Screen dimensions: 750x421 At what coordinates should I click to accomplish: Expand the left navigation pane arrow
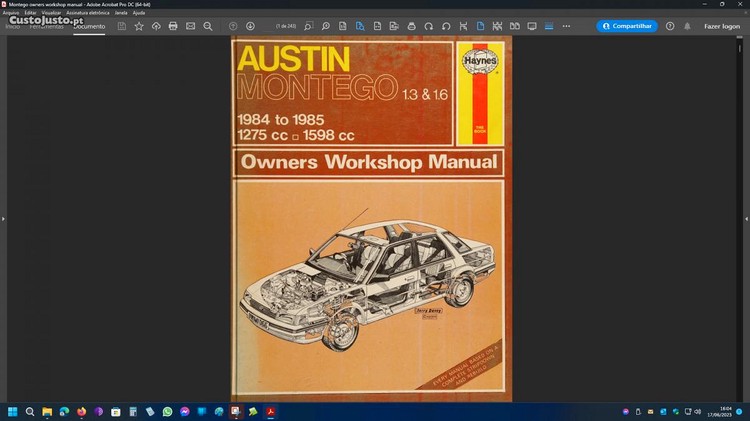(3, 217)
